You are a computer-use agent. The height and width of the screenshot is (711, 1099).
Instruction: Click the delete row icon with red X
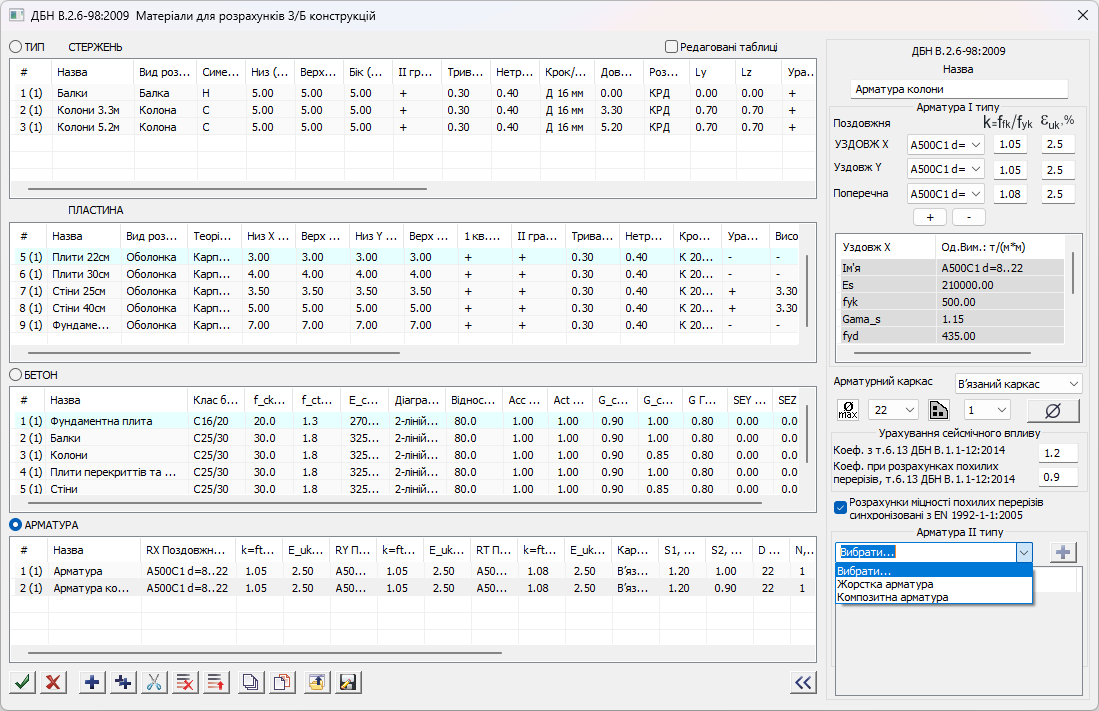click(x=185, y=682)
